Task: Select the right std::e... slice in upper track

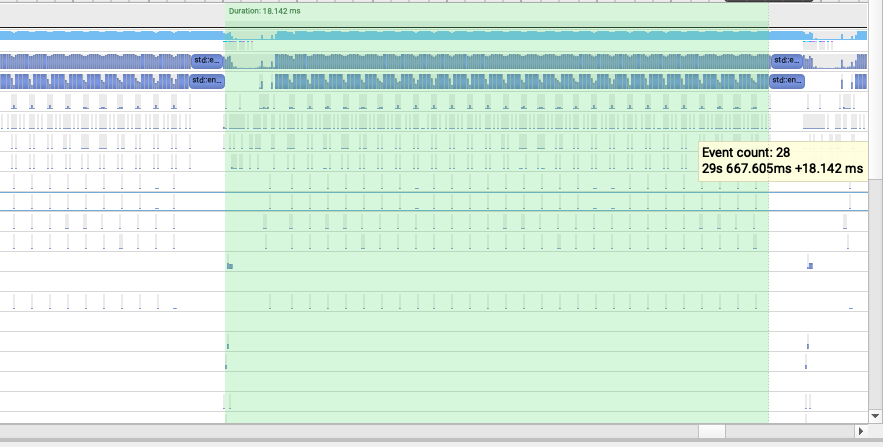Action: click(x=787, y=60)
